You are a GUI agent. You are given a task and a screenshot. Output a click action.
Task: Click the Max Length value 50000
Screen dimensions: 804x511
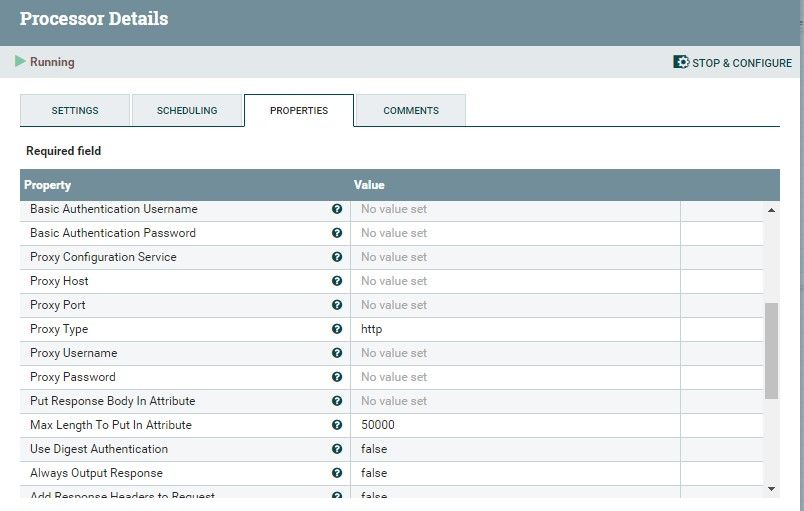tap(378, 425)
